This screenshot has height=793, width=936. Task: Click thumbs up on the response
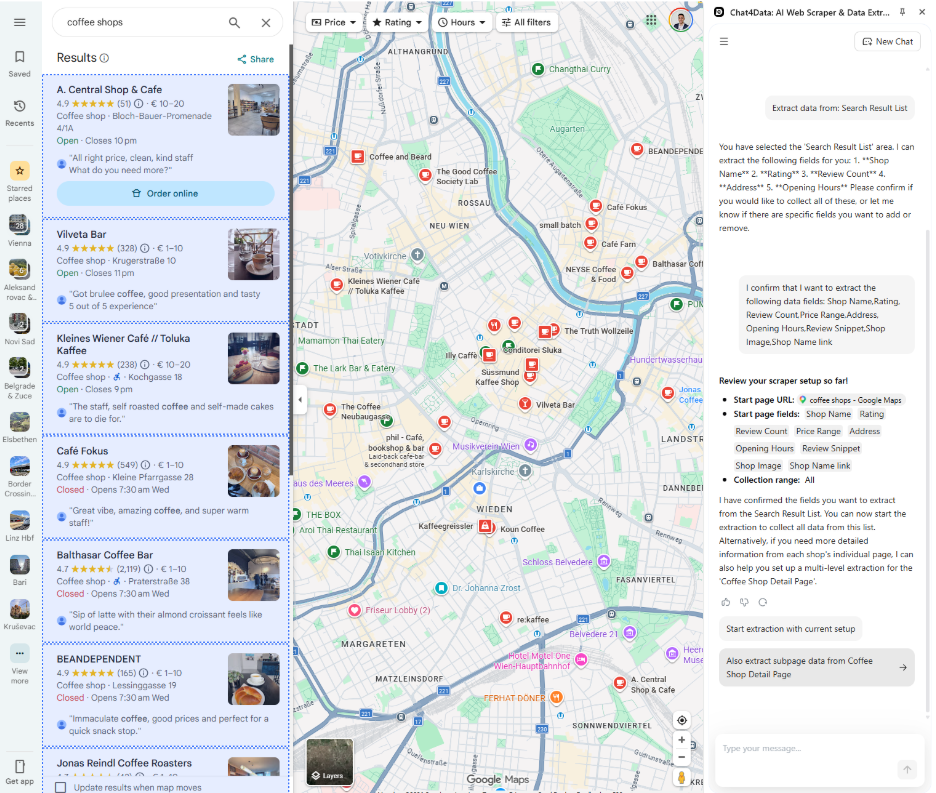[x=725, y=602]
